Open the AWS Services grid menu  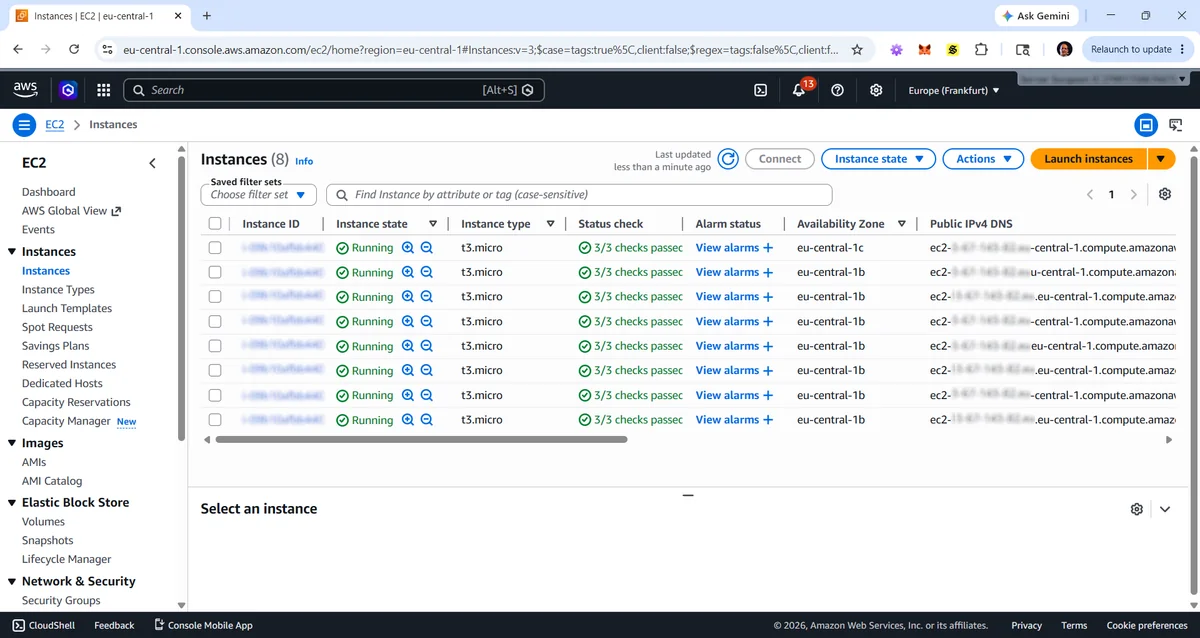[104, 90]
